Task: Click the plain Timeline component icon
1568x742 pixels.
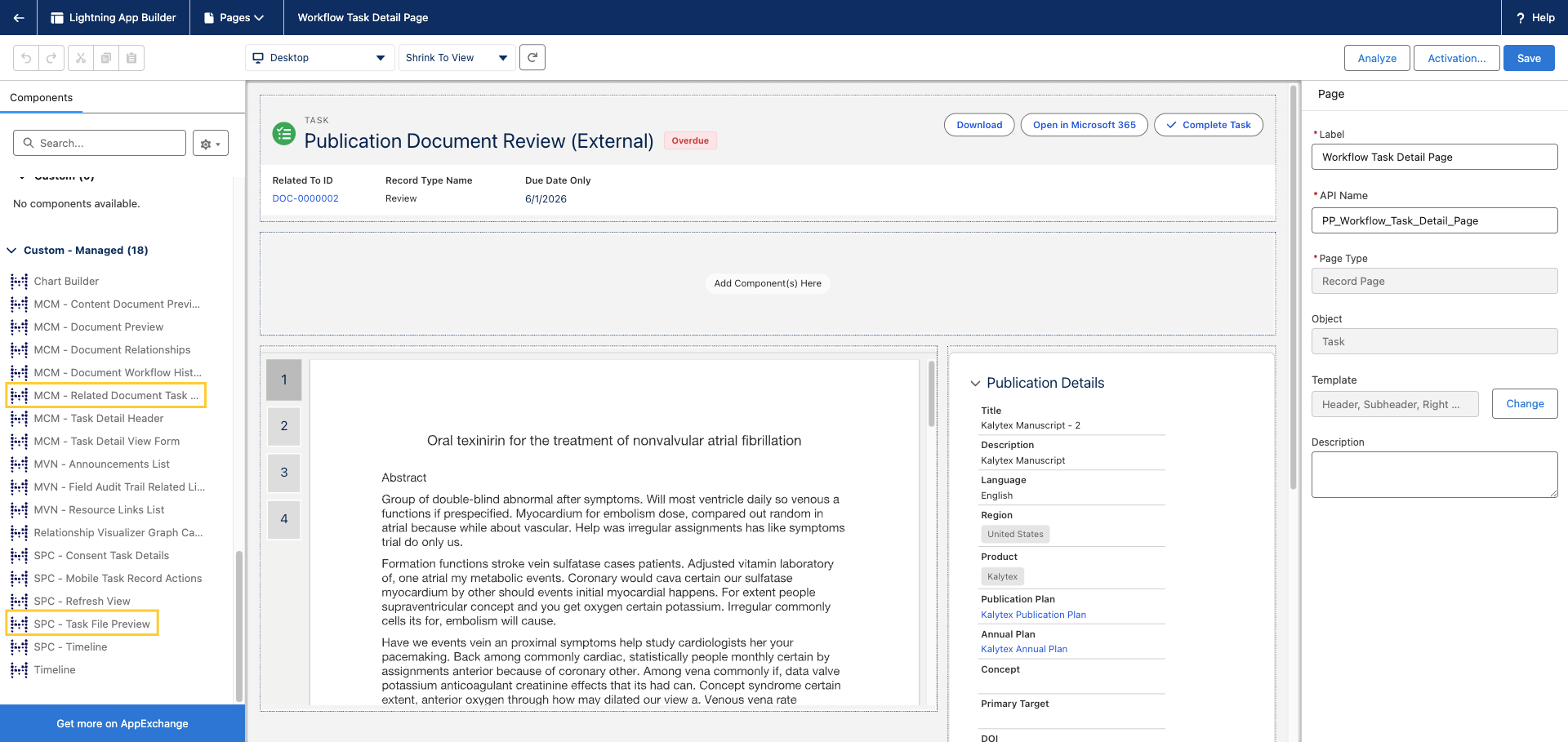Action: click(x=19, y=670)
